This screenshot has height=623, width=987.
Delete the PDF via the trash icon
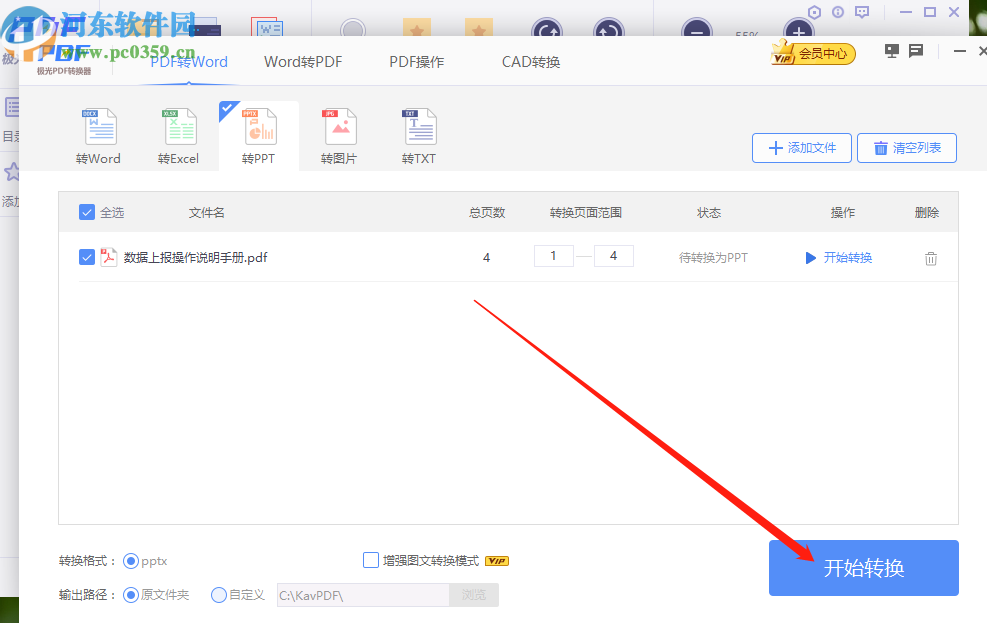click(931, 257)
